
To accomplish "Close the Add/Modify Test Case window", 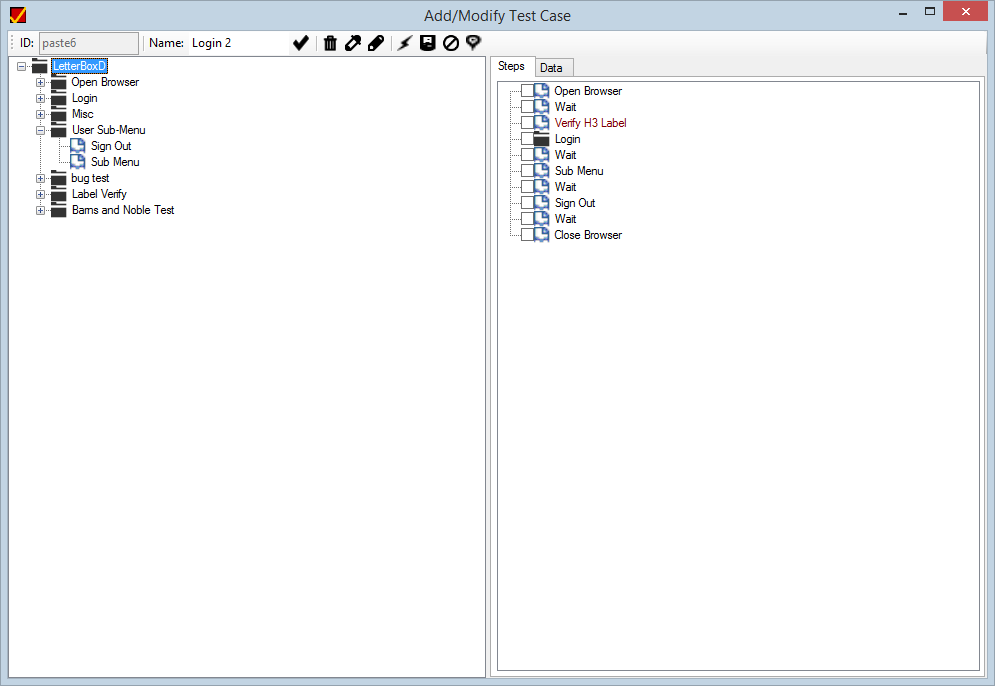I will [965, 11].
